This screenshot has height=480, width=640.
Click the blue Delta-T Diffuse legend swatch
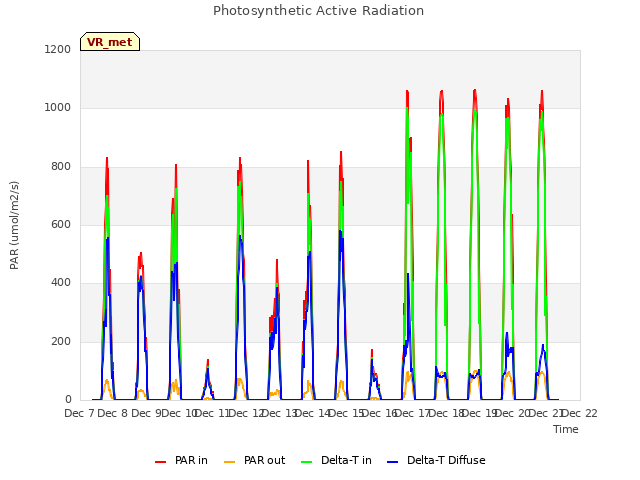click(x=392, y=462)
